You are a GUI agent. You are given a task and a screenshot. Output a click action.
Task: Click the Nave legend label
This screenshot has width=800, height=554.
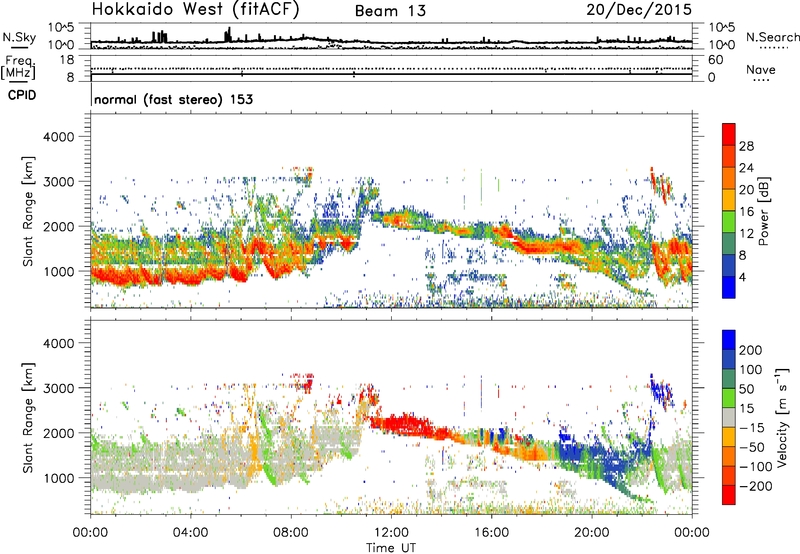click(x=761, y=69)
